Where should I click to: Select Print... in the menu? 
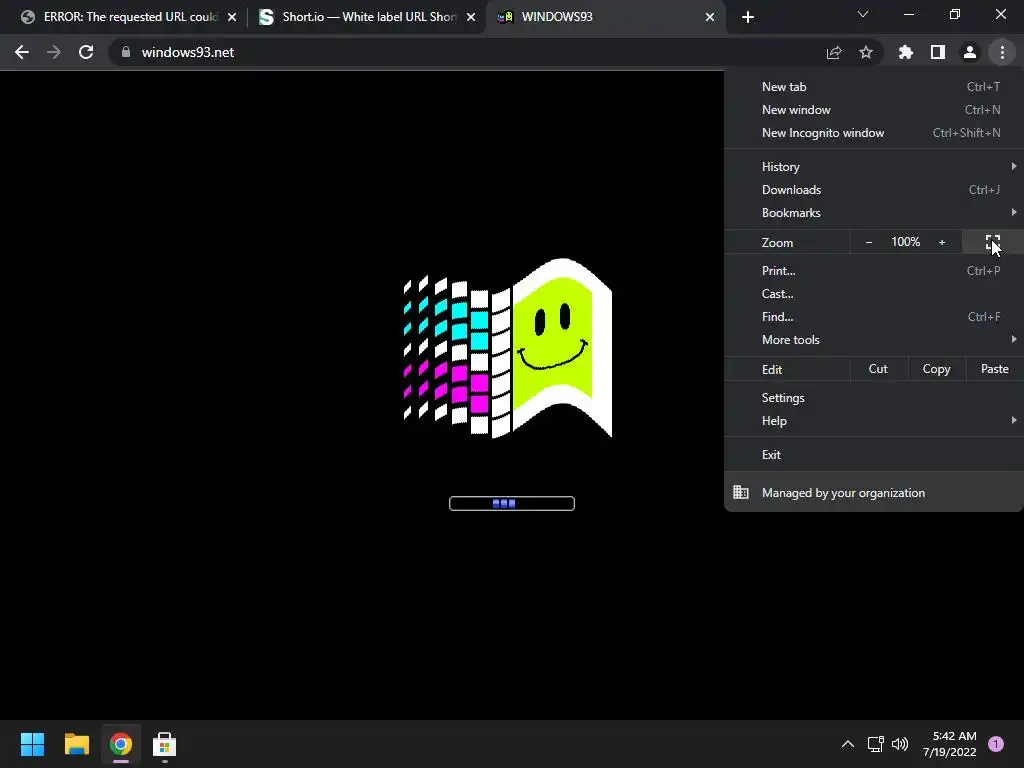874,270
